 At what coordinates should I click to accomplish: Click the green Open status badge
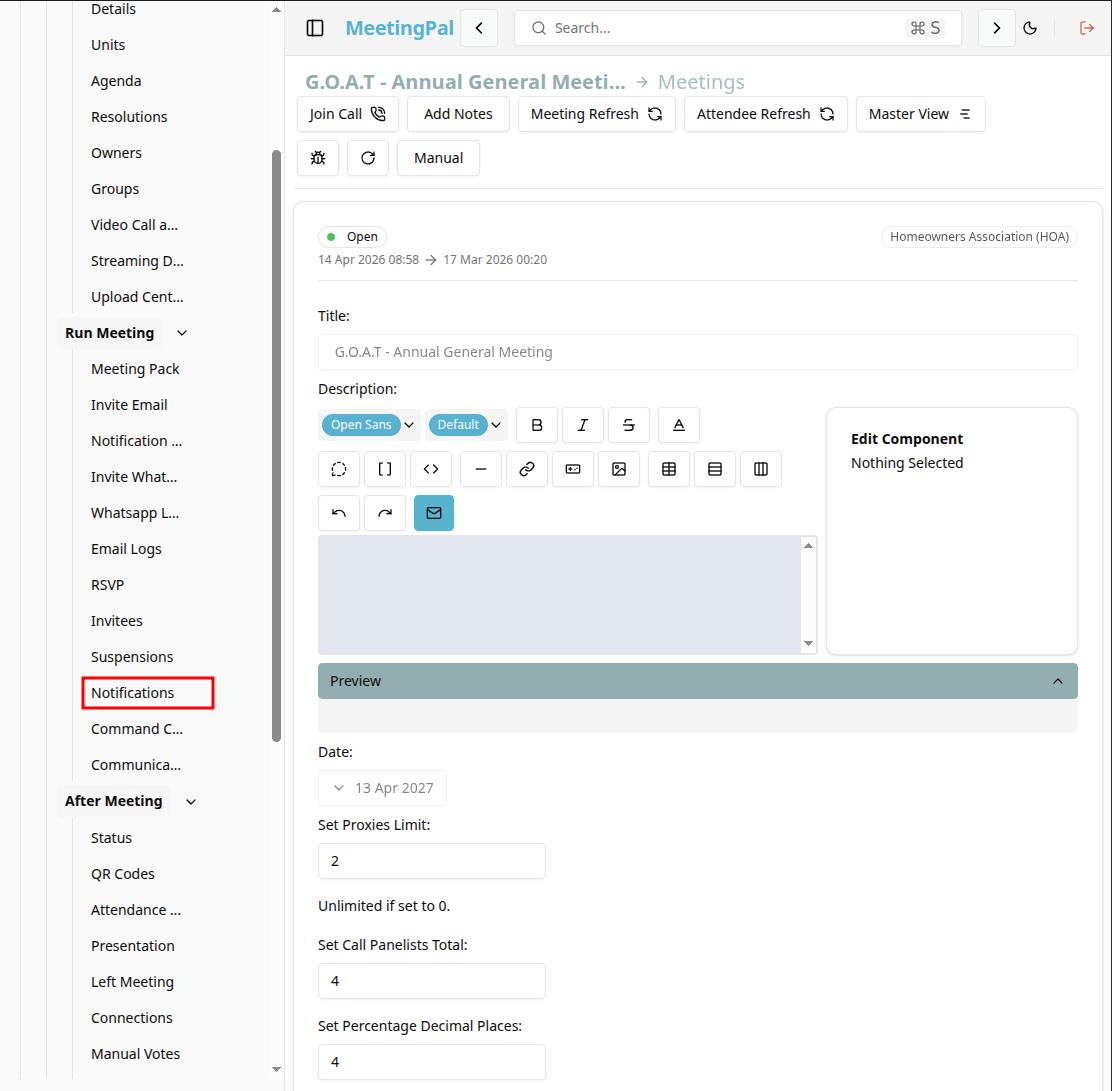coord(352,237)
